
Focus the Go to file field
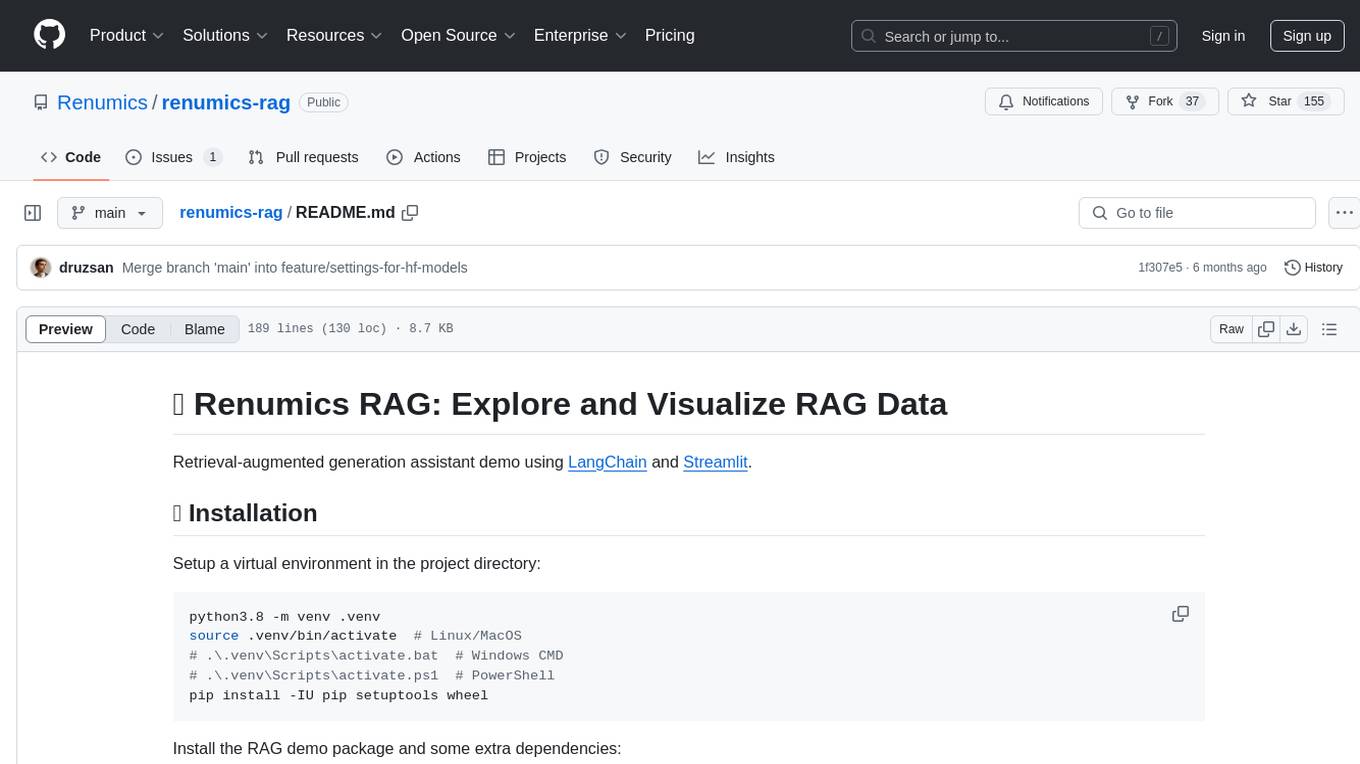pos(1197,213)
